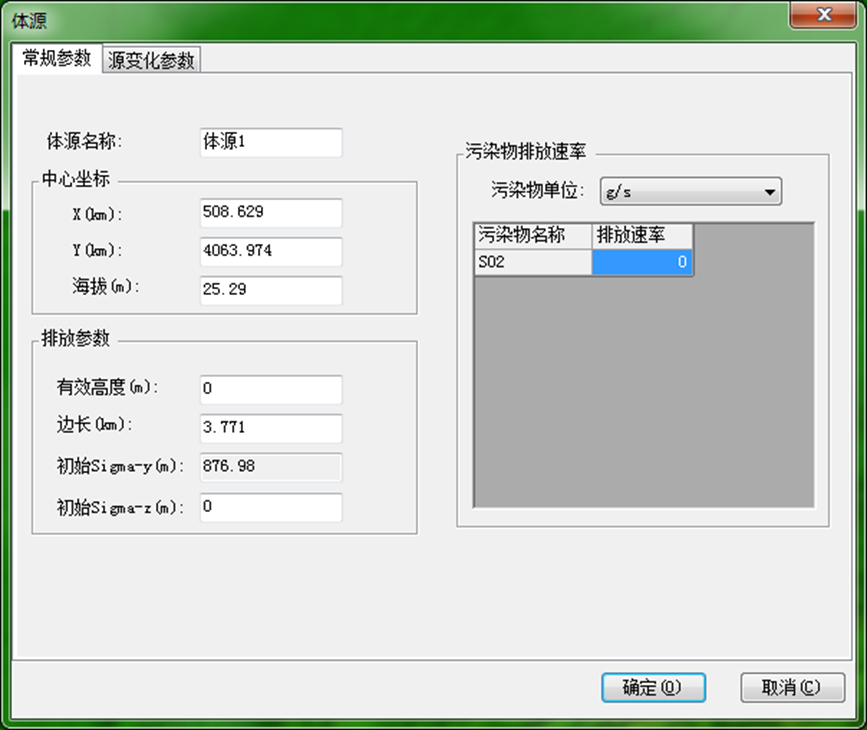The width and height of the screenshot is (867, 730).
Task: Select the 初始Sigma-z(m) input box
Action: [x=270, y=507]
